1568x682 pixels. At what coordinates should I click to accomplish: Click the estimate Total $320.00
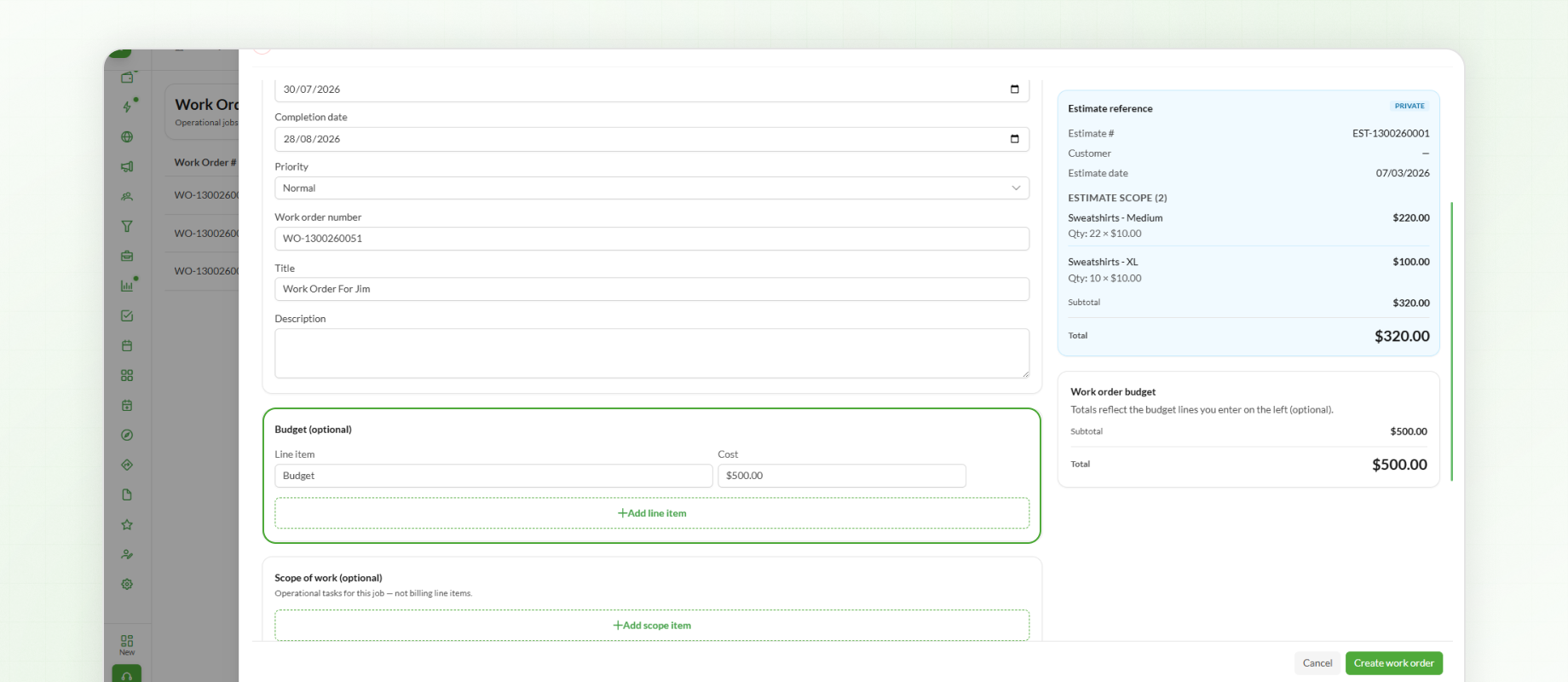[1402, 337]
